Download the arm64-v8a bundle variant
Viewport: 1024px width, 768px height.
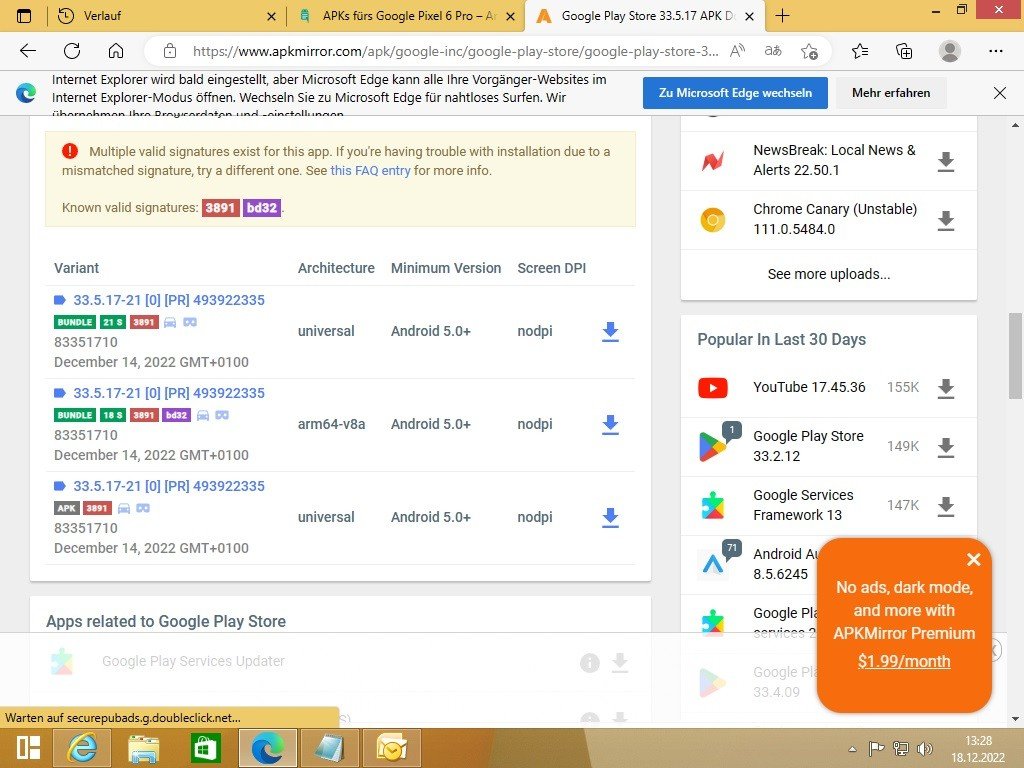coord(610,424)
